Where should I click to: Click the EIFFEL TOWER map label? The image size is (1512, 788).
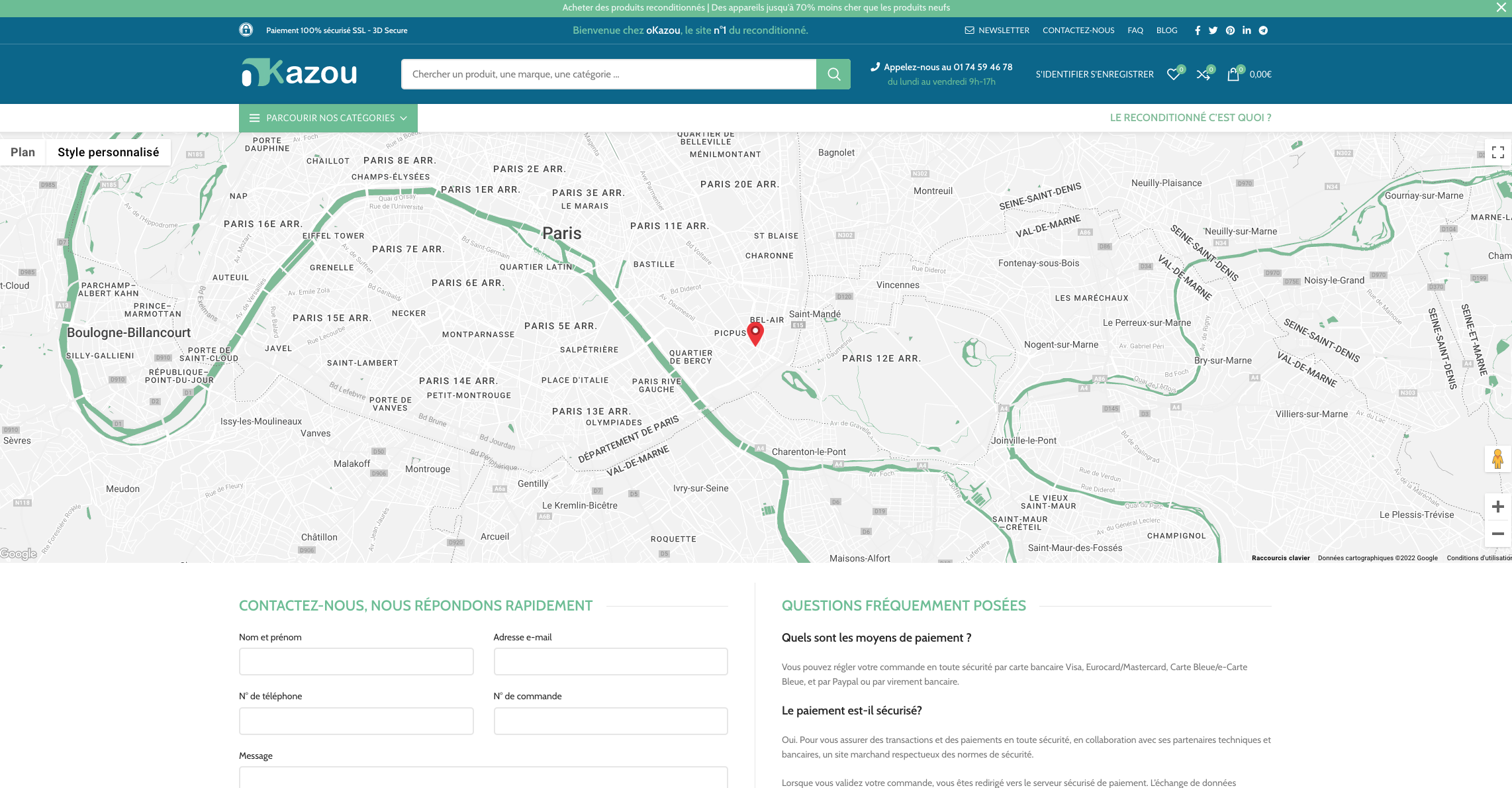(334, 236)
